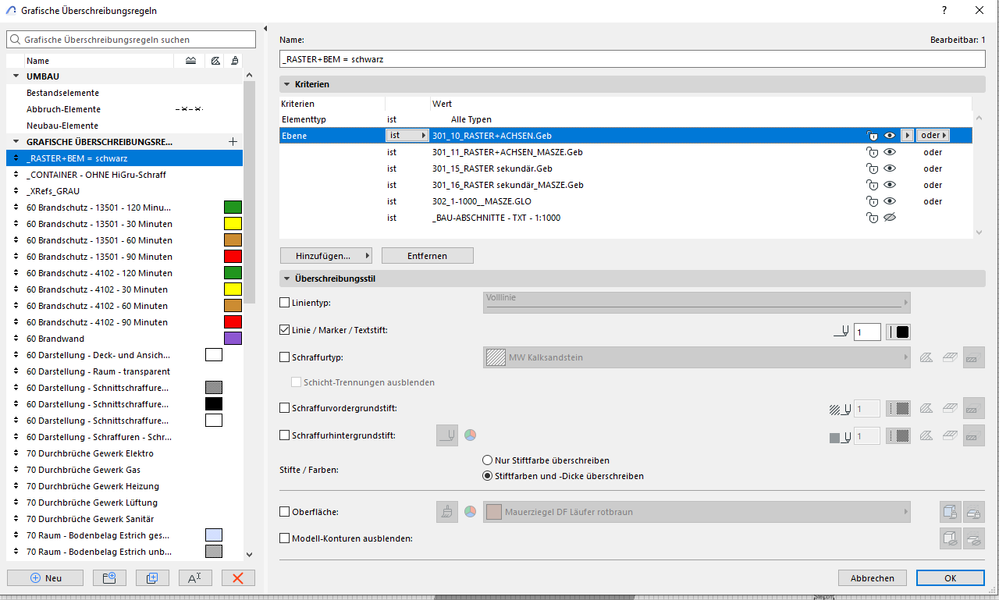Click the help question mark in the title bar
The height and width of the screenshot is (600, 999).
click(x=944, y=10)
